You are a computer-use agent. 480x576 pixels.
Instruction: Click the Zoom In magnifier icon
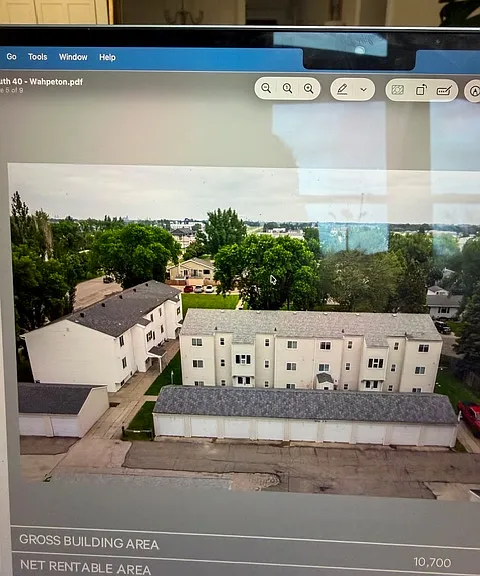(x=308, y=88)
